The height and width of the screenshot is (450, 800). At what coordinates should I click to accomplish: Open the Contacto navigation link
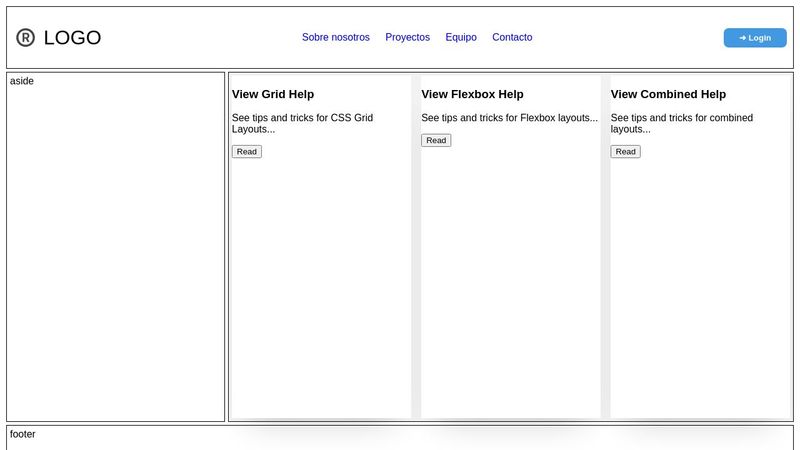[x=512, y=37]
